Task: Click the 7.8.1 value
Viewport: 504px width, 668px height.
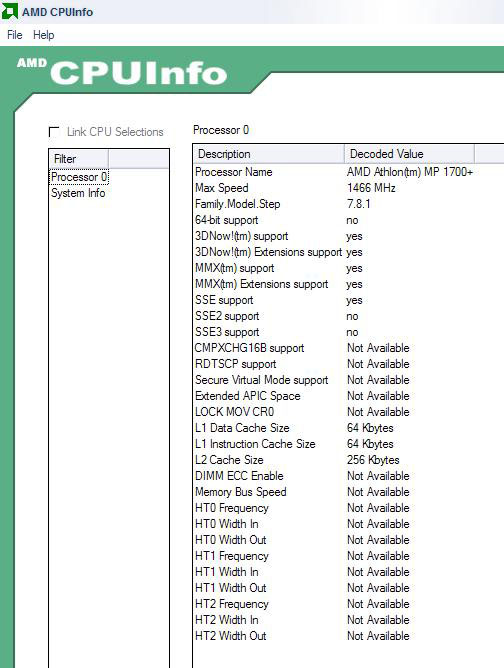Action: [358, 204]
